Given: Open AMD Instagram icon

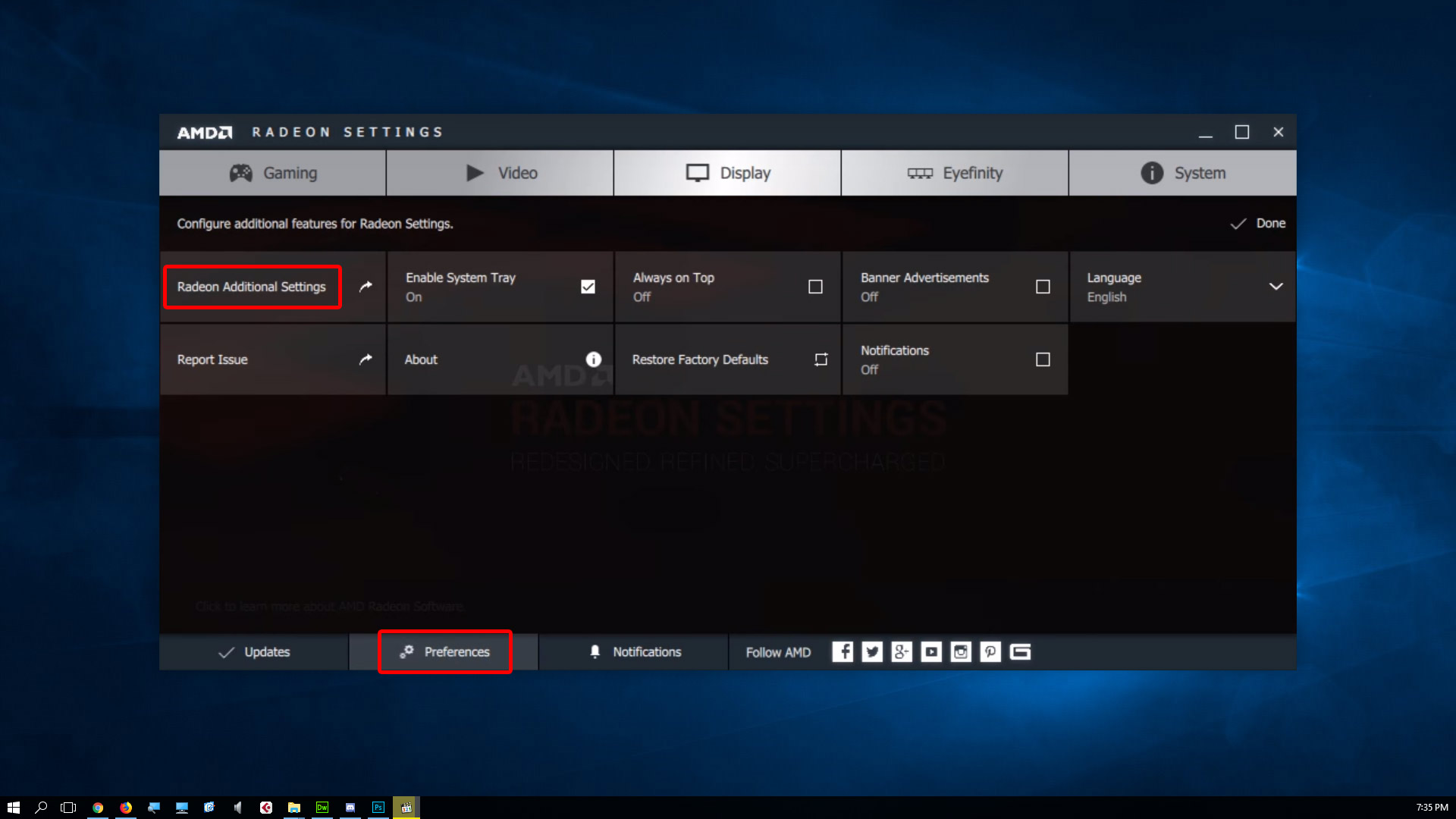Looking at the screenshot, I should coord(961,652).
